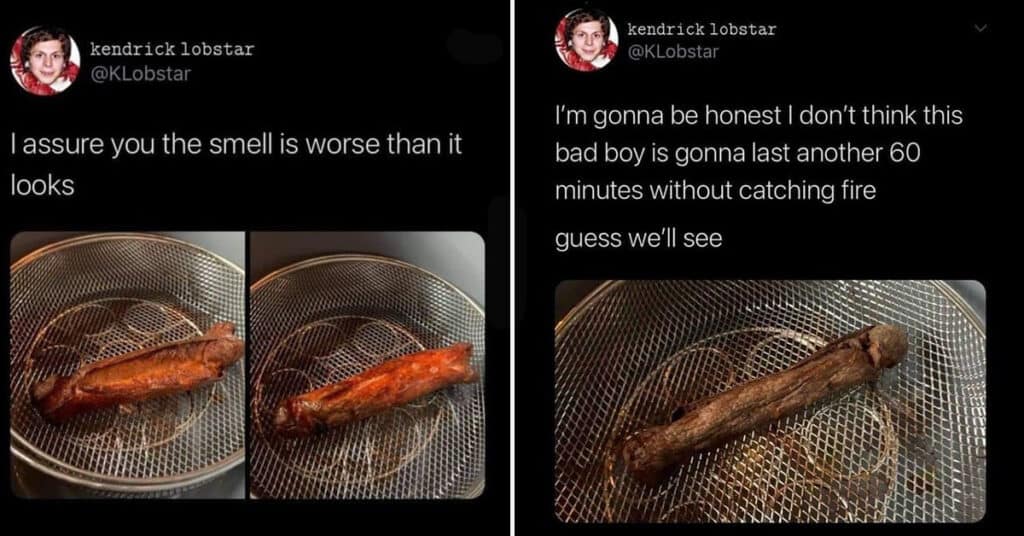1024x536 pixels.
Task: Click the word 'looks' in left tweet
Action: 42,185
